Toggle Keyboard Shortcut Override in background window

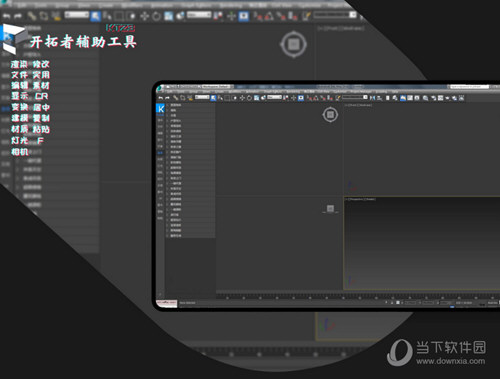[244, 16]
